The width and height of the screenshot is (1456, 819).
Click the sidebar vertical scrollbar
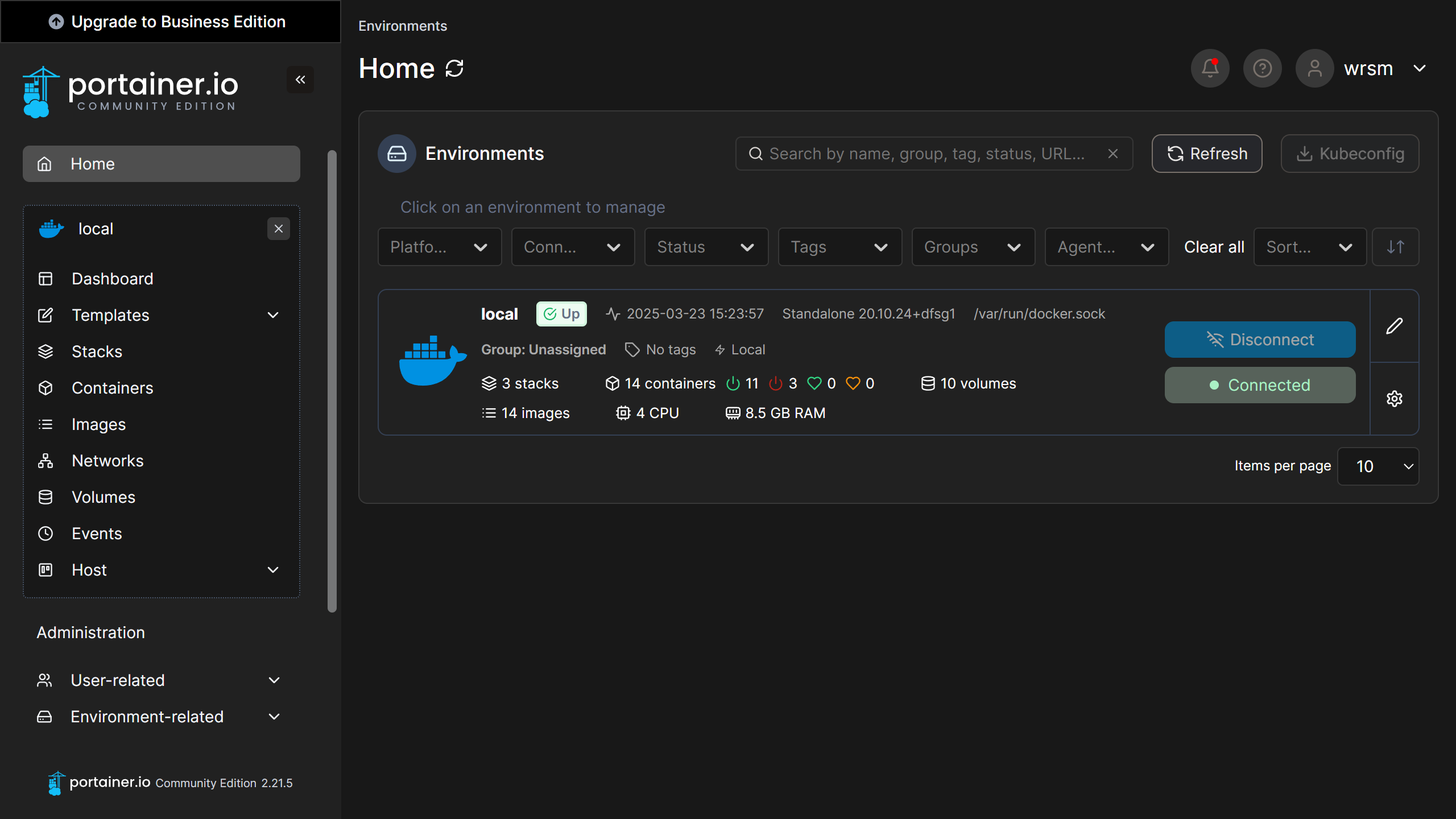click(x=332, y=381)
